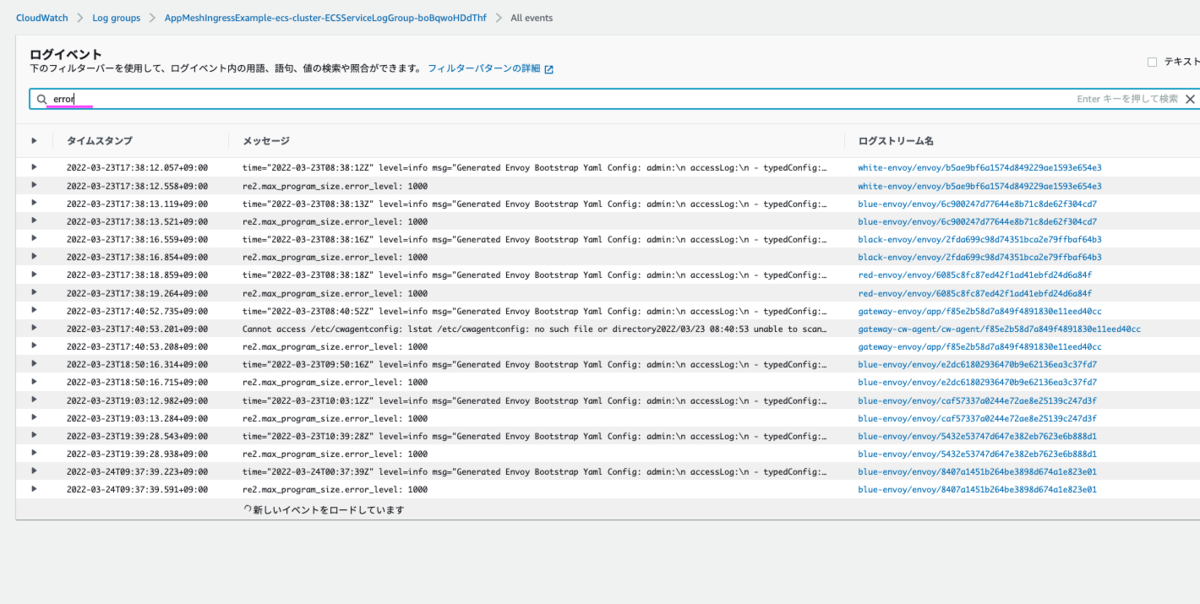Image resolution: width=1200 pixels, height=604 pixels.
Task: Select the time="2022-03-23T08:38:18Z" Envoy Bootstrap message
Action: coord(535,274)
